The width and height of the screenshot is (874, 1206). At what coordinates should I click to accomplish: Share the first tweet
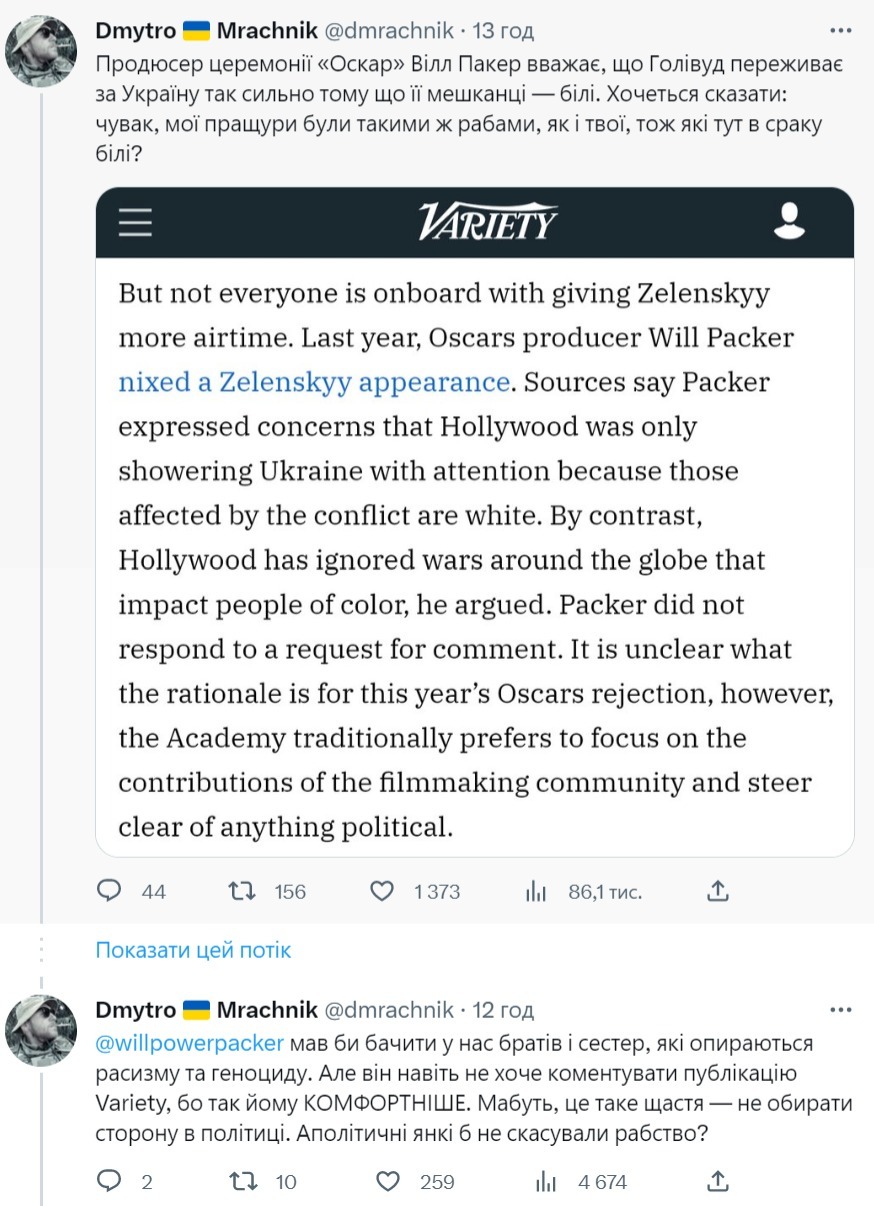tap(717, 891)
